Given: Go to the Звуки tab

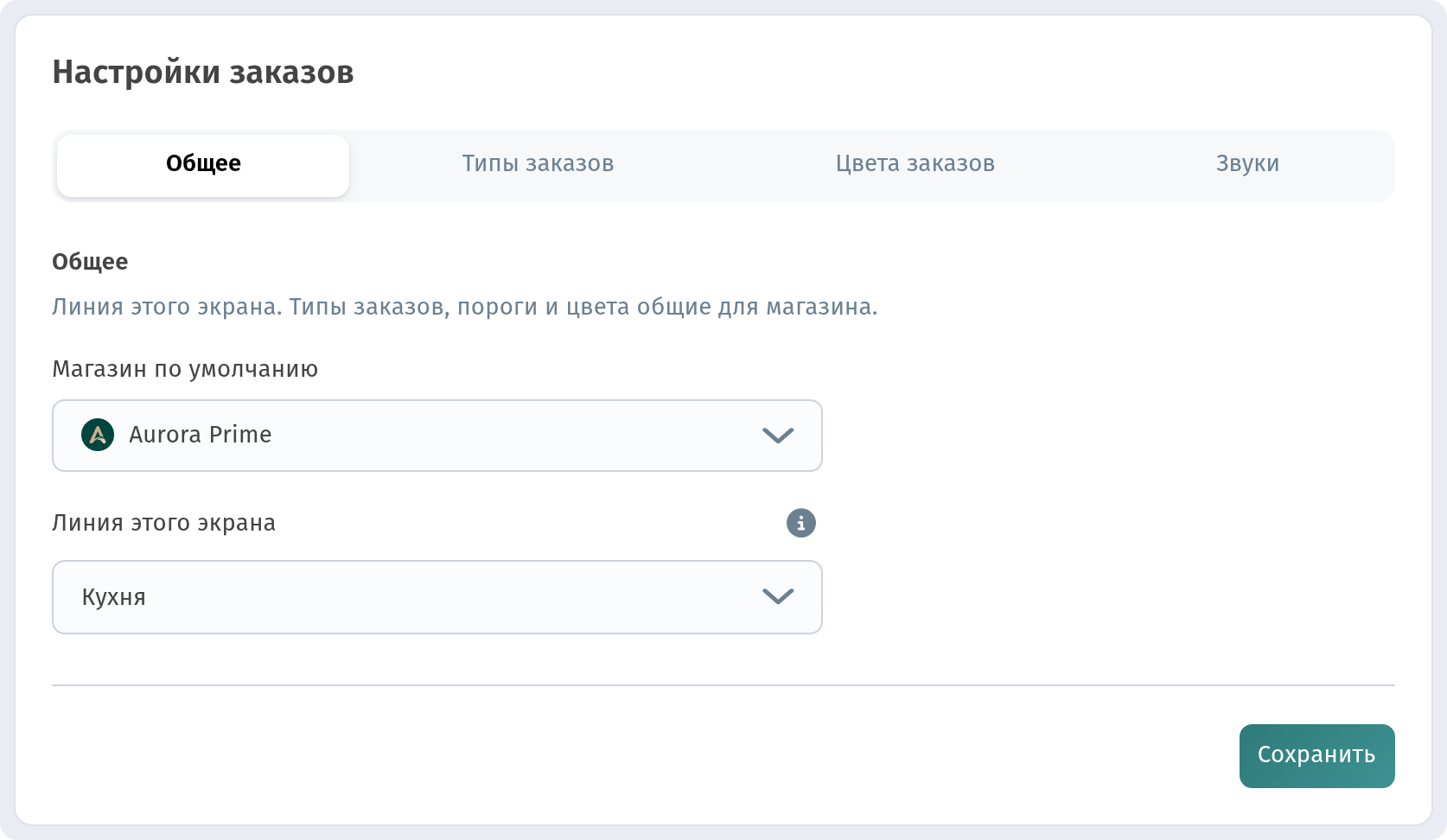Looking at the screenshot, I should point(1247,164).
